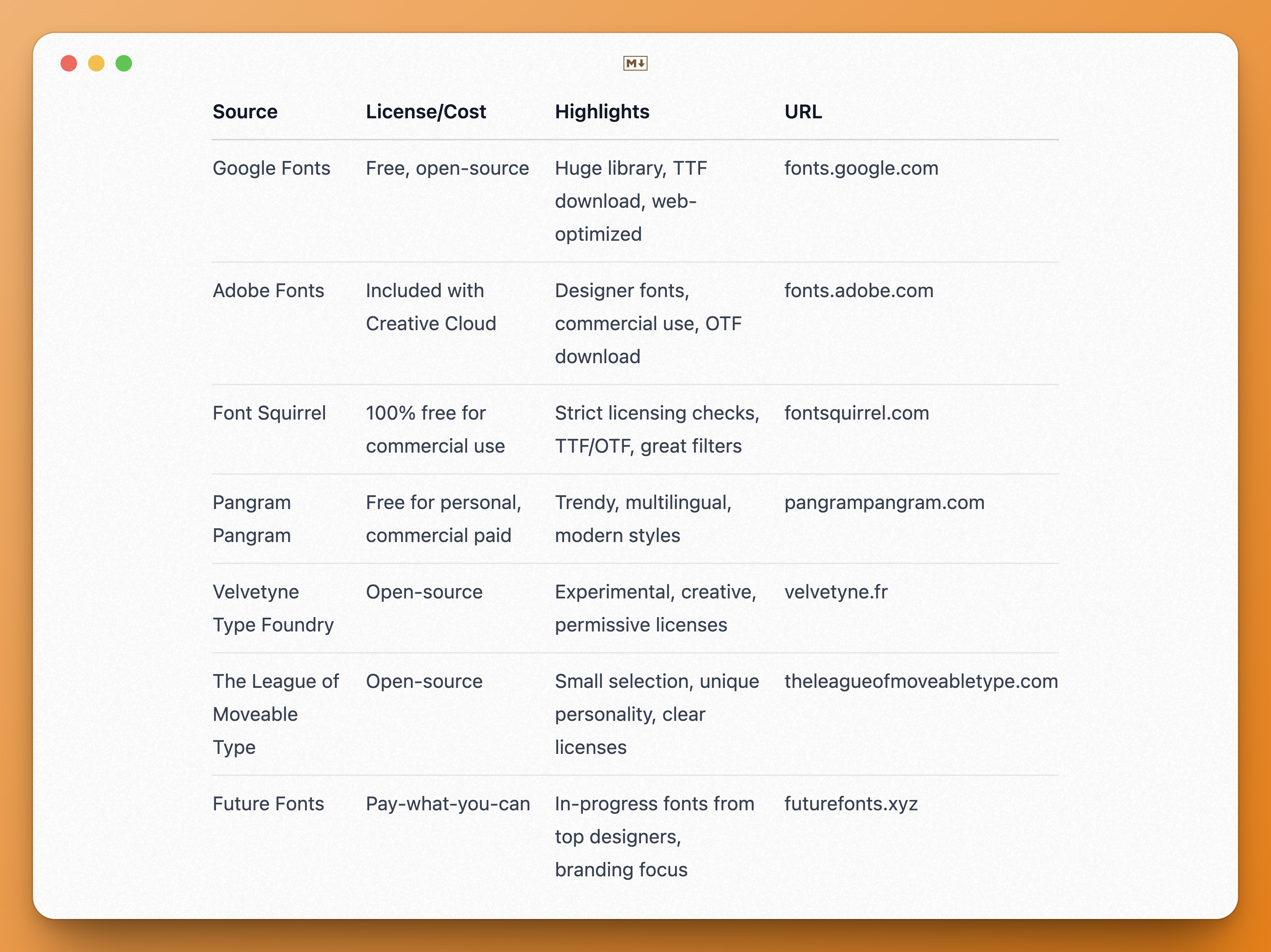1271x952 pixels.
Task: Open theleagueofmoveabletype.com
Action: click(x=921, y=681)
